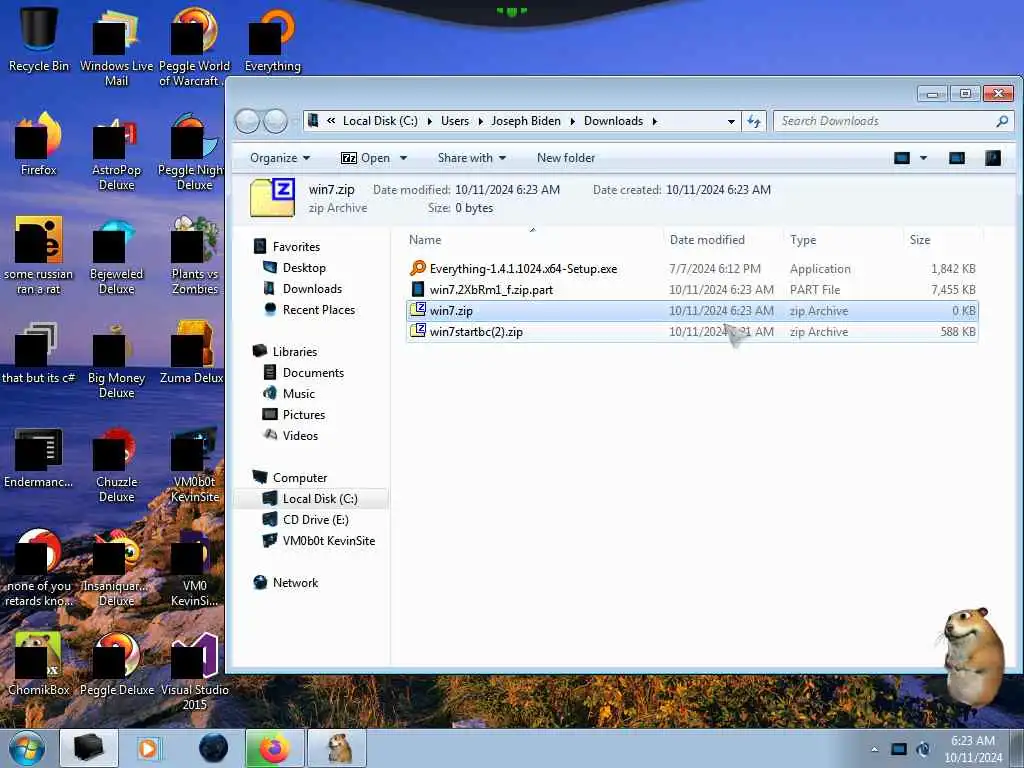Screen dimensions: 1024x768
Task: Open Recent Places in sidebar
Action: coord(319,310)
